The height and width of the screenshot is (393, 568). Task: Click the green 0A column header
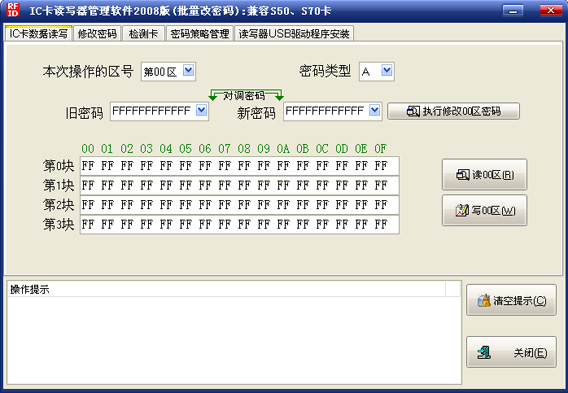click(283, 149)
